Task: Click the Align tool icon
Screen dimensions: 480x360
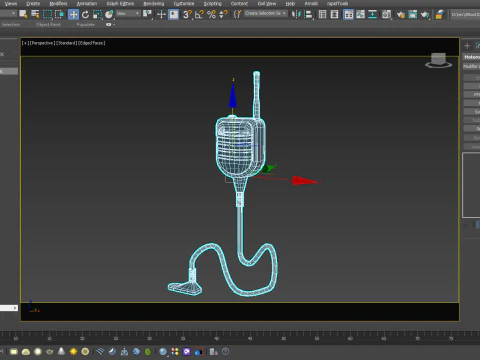Action: (x=309, y=14)
